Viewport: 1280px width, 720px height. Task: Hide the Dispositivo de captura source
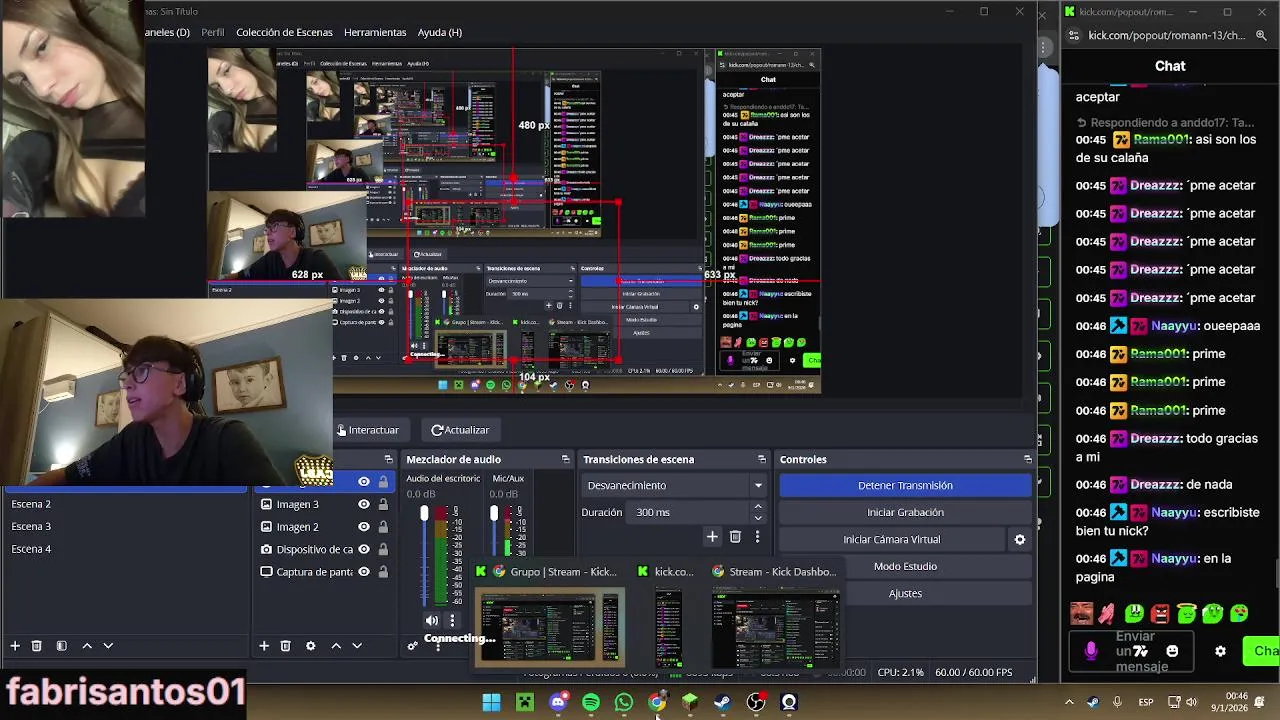[x=364, y=549]
